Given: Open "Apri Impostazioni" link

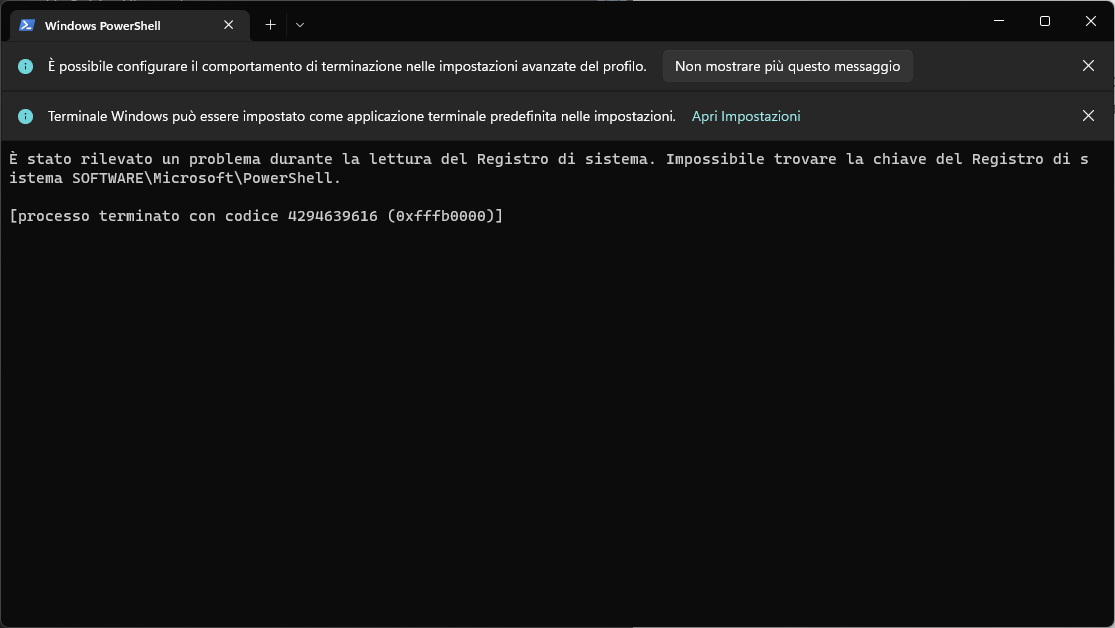Looking at the screenshot, I should point(745,115).
